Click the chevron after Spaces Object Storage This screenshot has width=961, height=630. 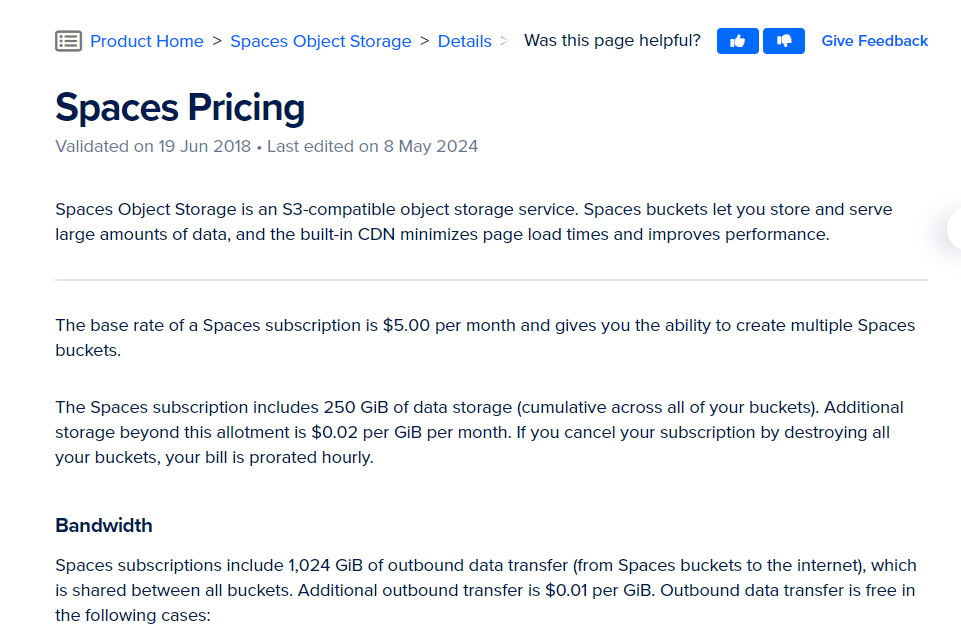click(425, 41)
